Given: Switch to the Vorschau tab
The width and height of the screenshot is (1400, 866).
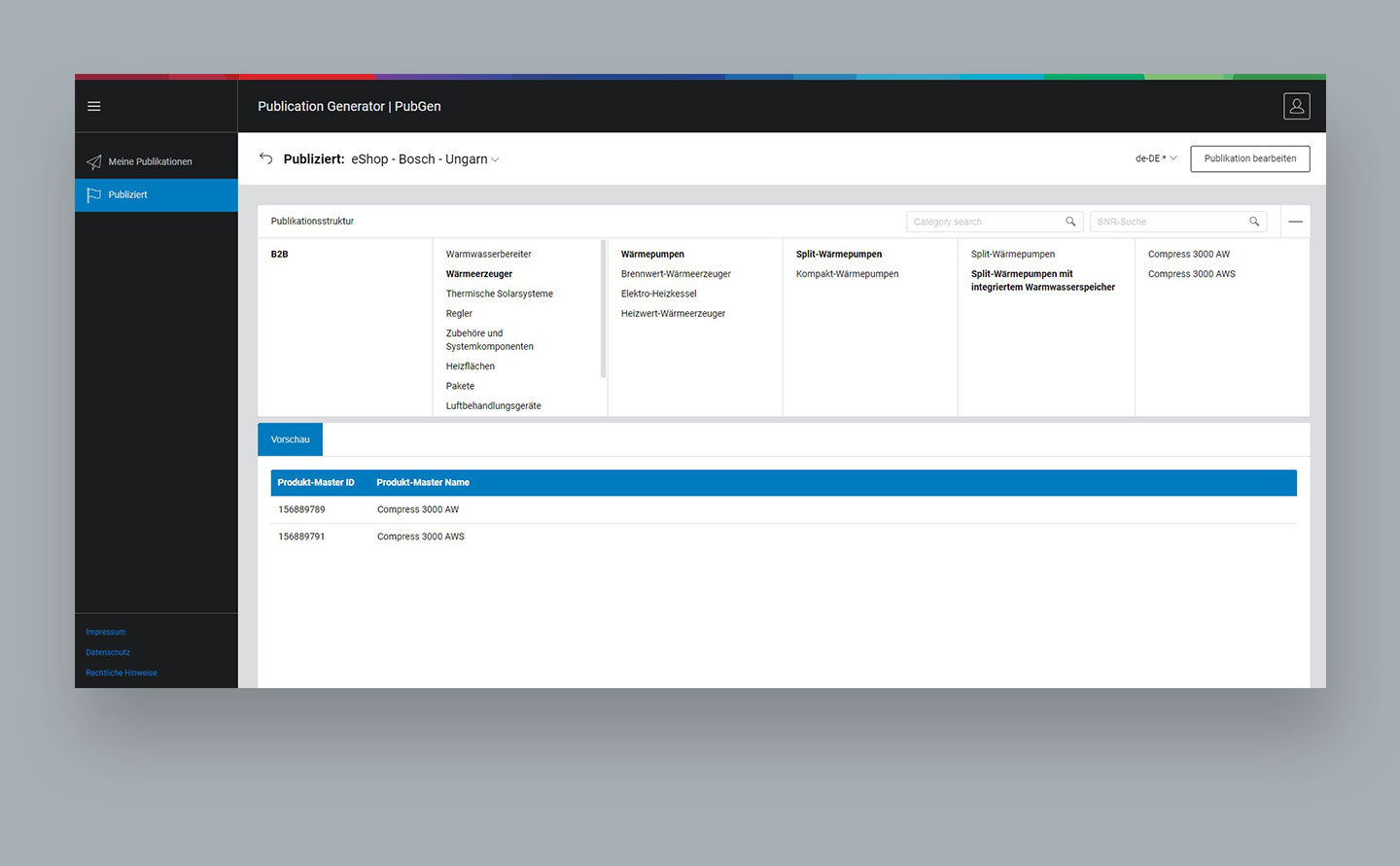Looking at the screenshot, I should pos(290,439).
